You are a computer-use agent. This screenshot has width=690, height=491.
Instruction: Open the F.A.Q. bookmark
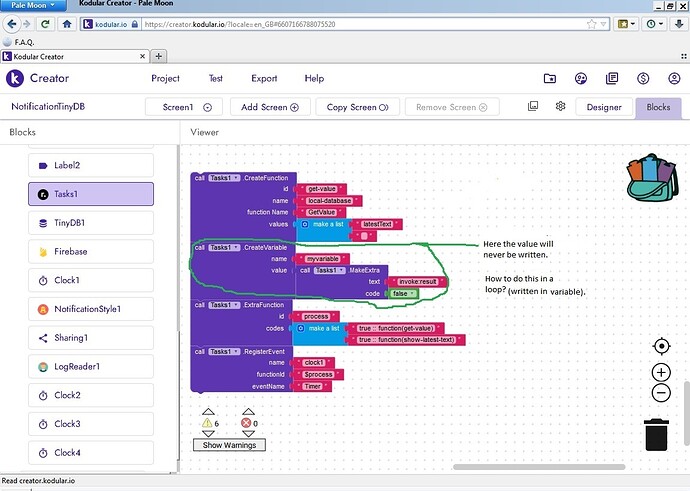(18, 42)
